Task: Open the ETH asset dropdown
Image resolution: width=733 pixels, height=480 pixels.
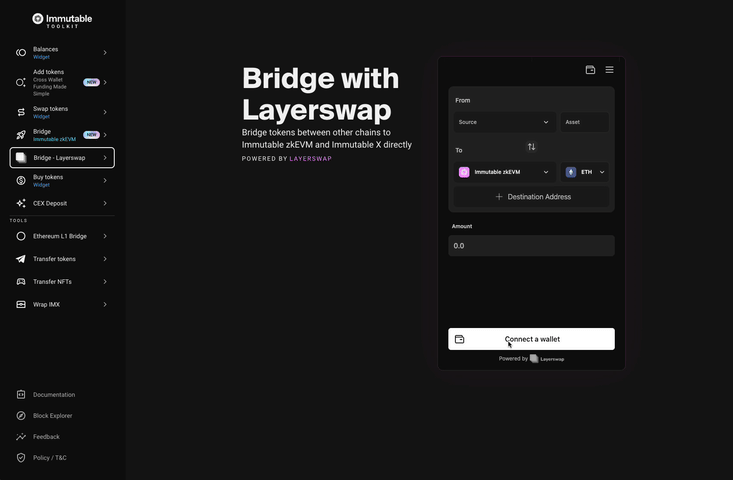Action: click(585, 172)
